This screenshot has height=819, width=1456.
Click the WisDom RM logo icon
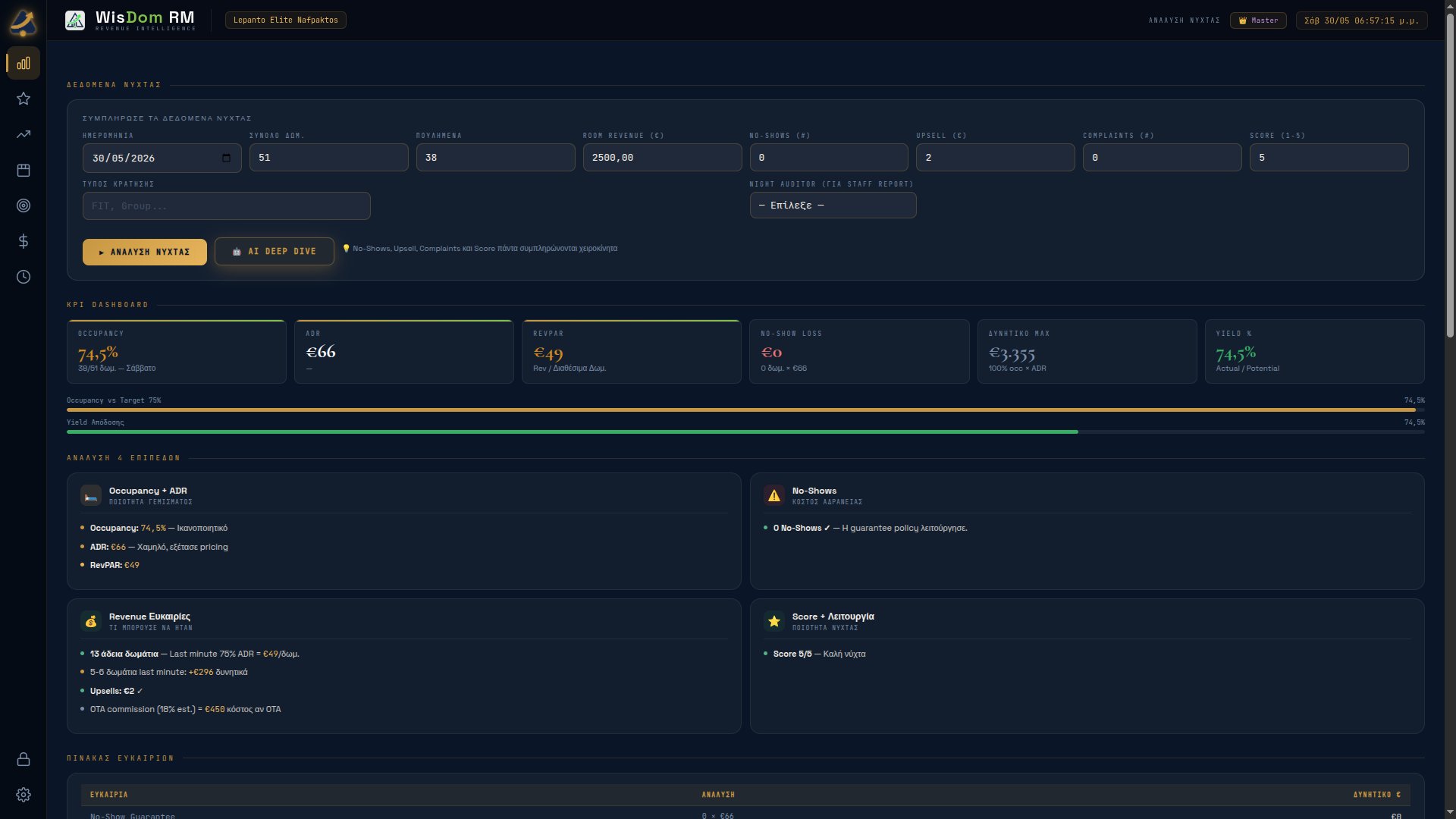pos(75,20)
